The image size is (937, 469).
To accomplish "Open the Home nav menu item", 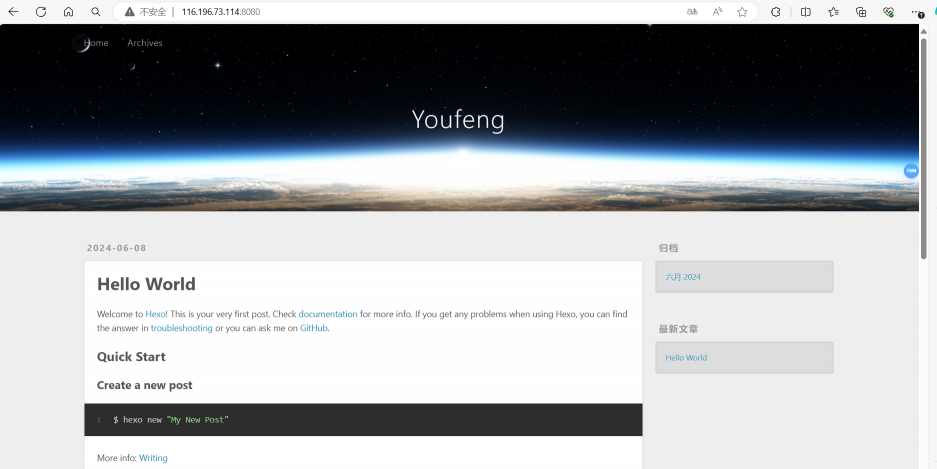I will coord(96,43).
